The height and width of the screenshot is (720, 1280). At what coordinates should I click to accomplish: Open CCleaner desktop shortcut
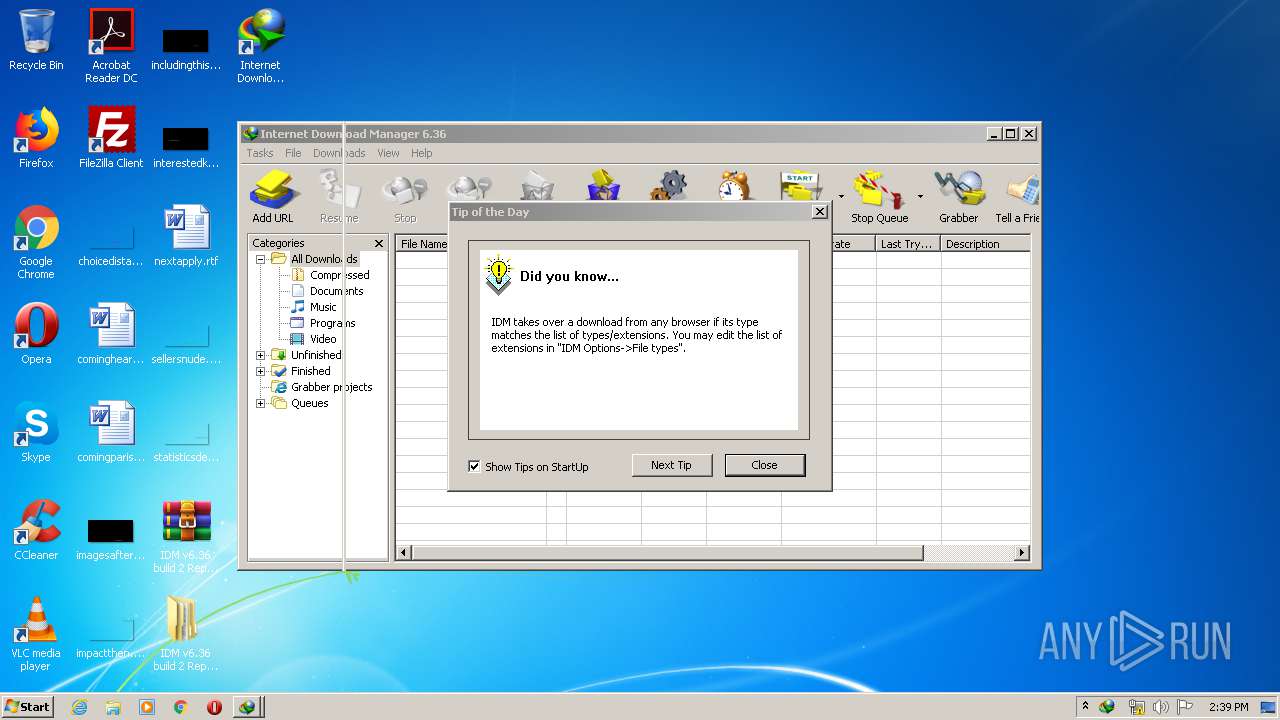(36, 530)
